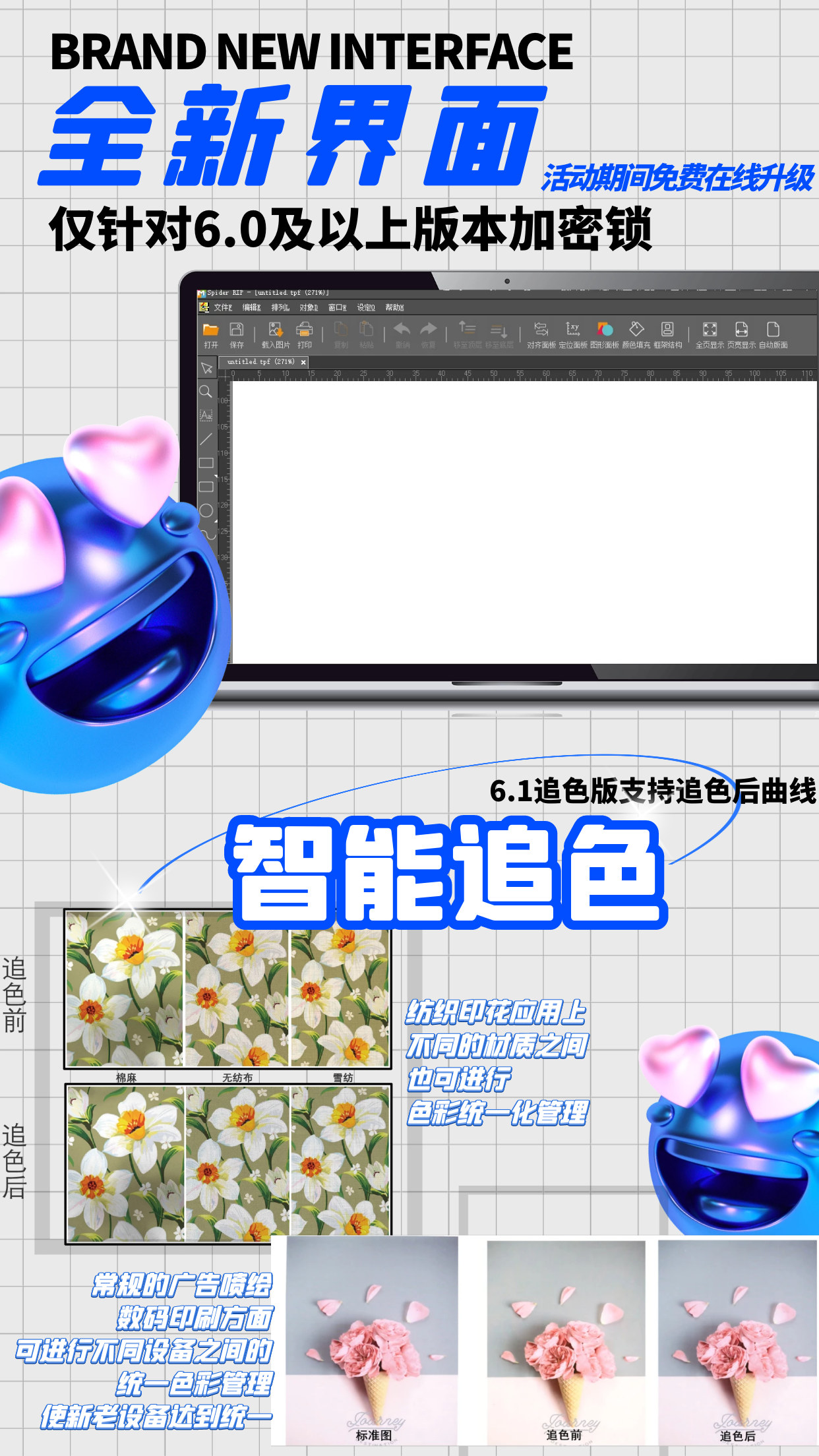Select the 颜色填充 color fill tool
Screen dimensions: 819x1456
click(x=636, y=328)
